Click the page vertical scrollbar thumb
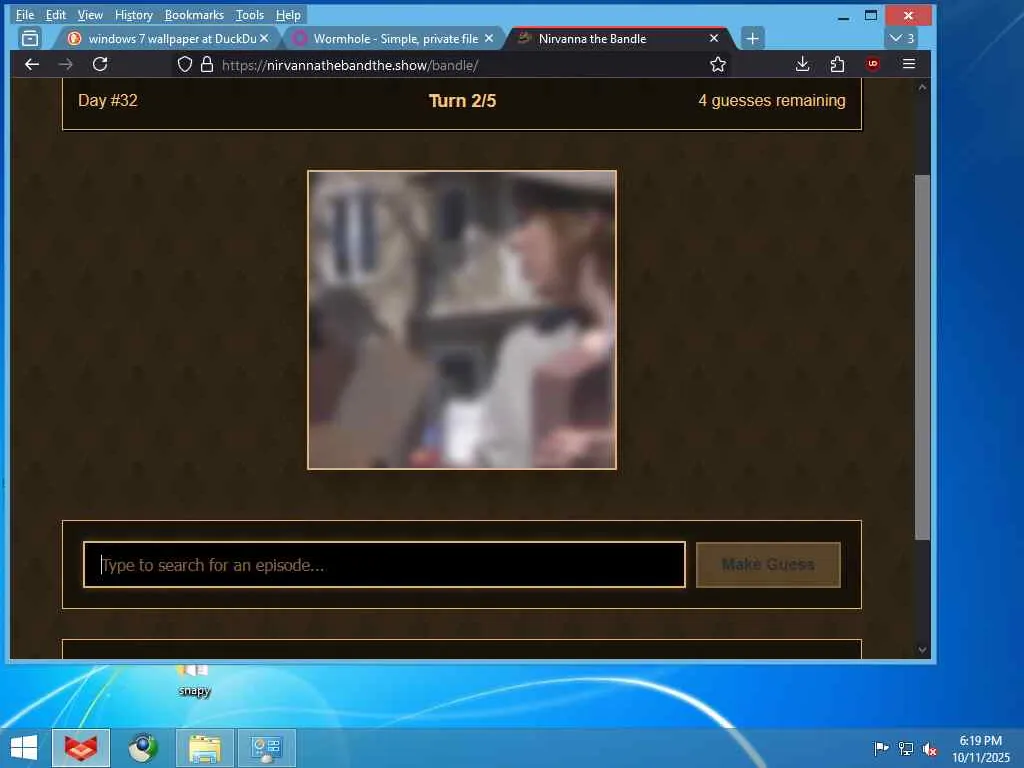Screen dimensions: 1024x768 coord(922,357)
